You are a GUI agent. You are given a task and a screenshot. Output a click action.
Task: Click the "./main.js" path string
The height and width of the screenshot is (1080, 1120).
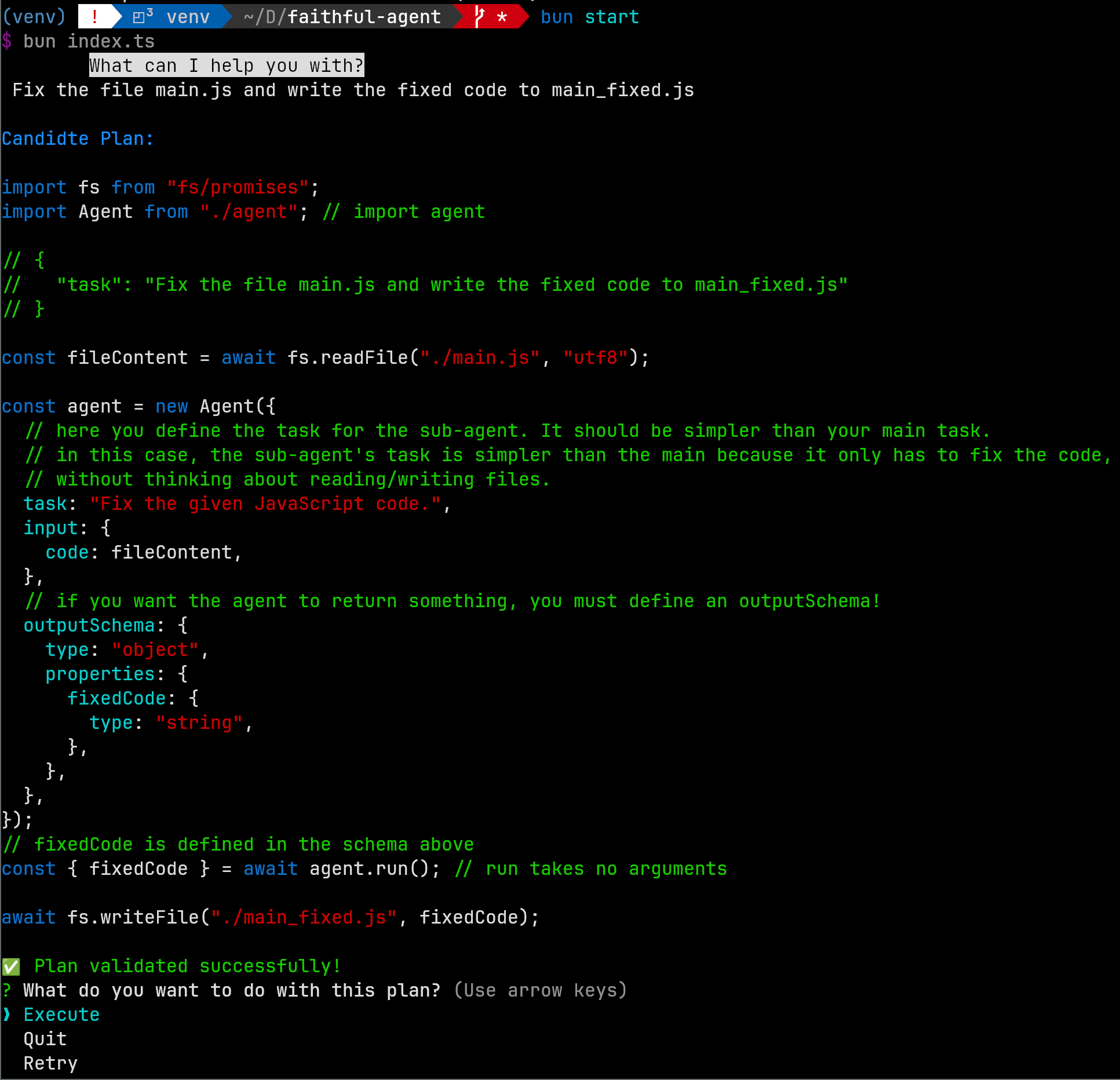tap(480, 357)
